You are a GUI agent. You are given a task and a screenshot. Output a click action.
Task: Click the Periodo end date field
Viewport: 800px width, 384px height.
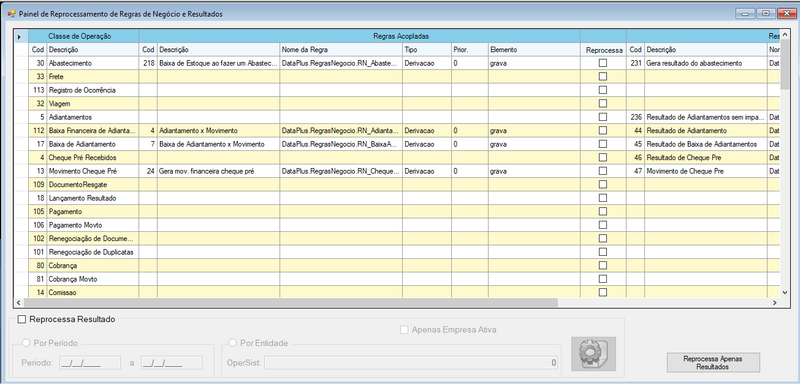point(172,363)
